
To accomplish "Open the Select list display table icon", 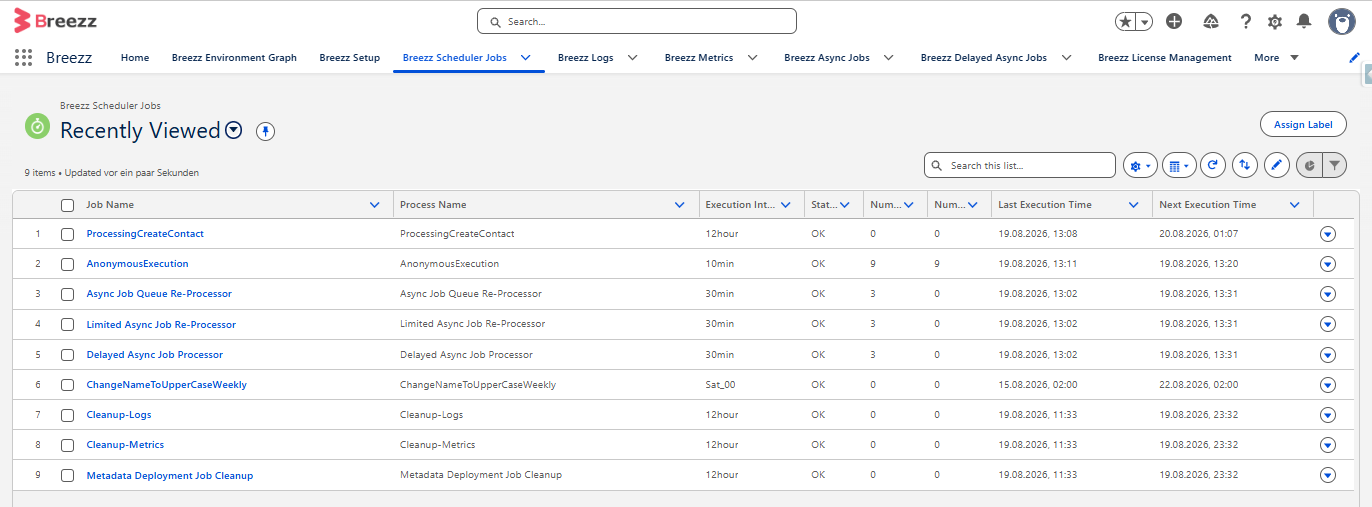I will pyautogui.click(x=1179, y=165).
